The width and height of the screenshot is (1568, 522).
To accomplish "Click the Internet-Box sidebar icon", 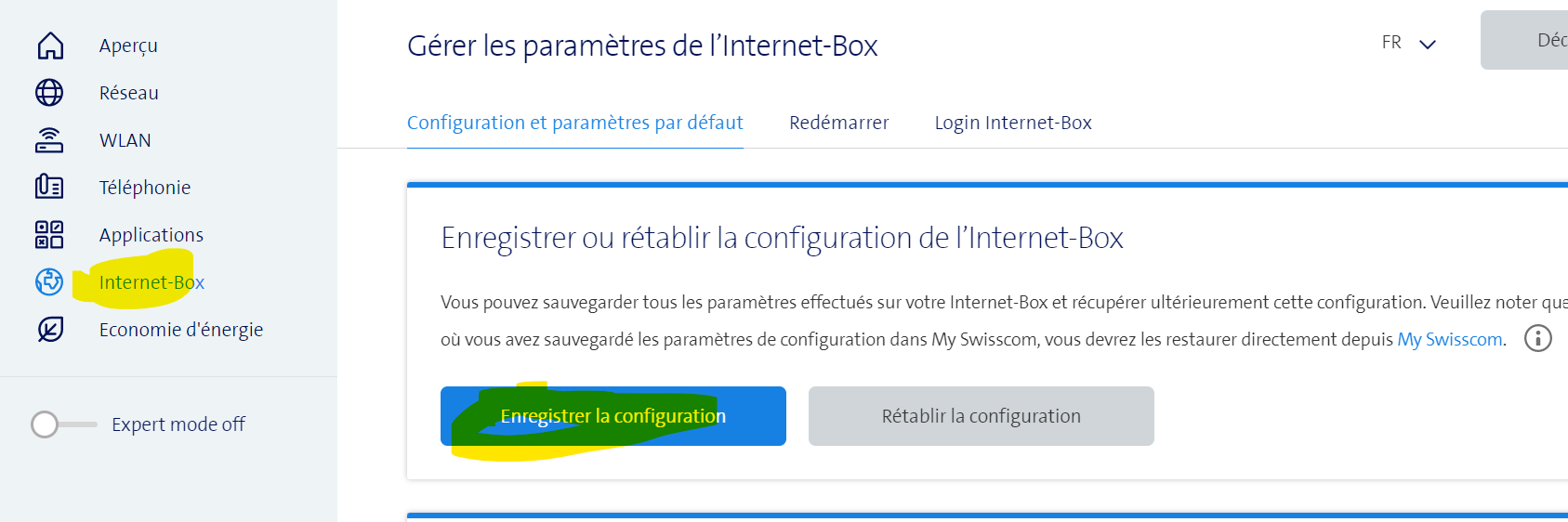I will coord(49,281).
